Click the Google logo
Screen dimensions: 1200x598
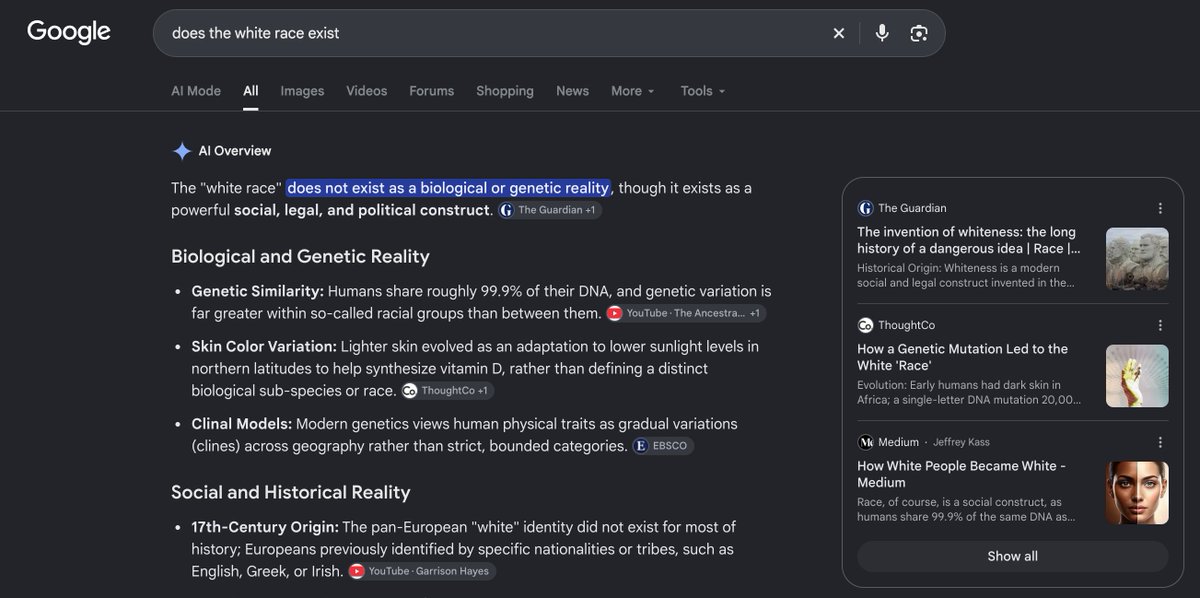click(x=69, y=32)
